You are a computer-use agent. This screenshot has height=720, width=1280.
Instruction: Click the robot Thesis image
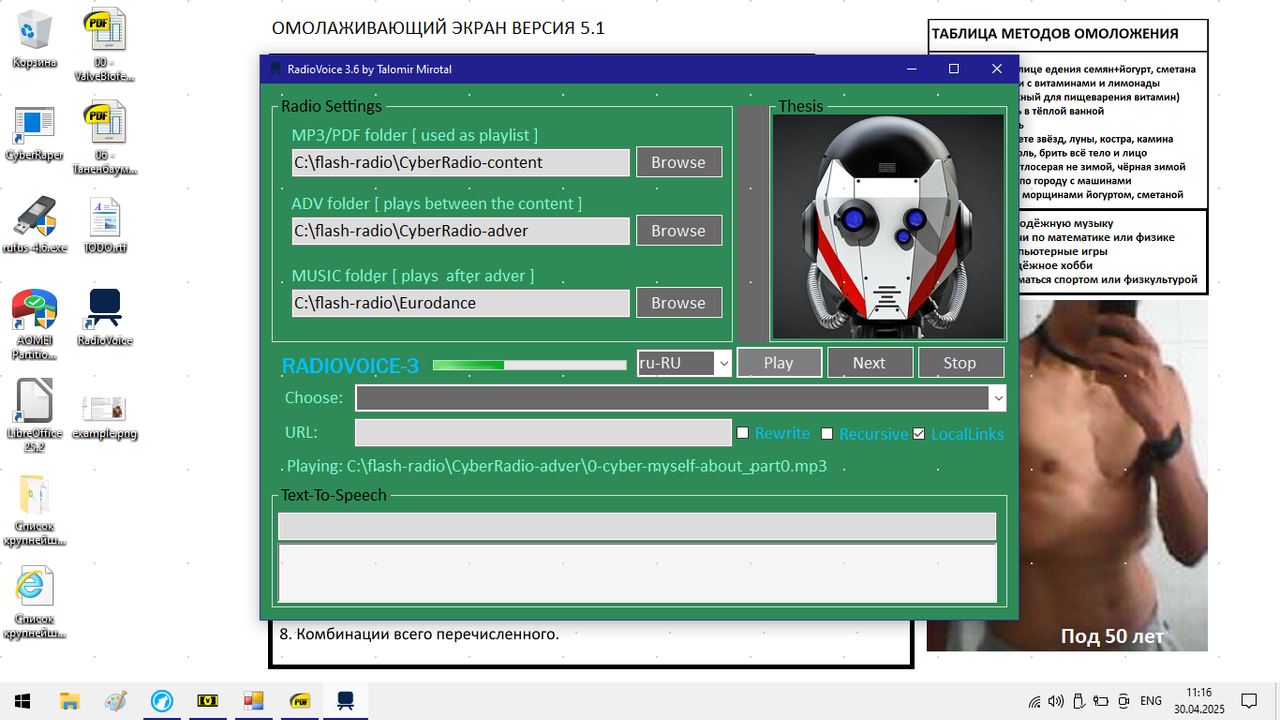[888, 226]
